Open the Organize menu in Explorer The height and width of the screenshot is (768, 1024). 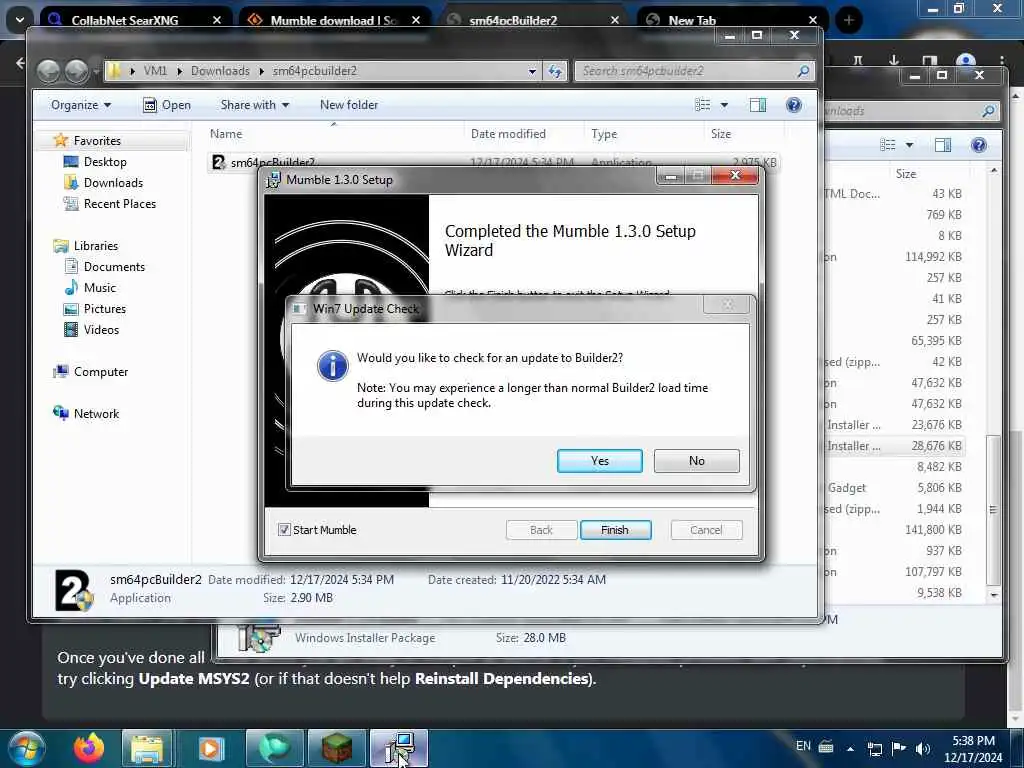pyautogui.click(x=81, y=104)
